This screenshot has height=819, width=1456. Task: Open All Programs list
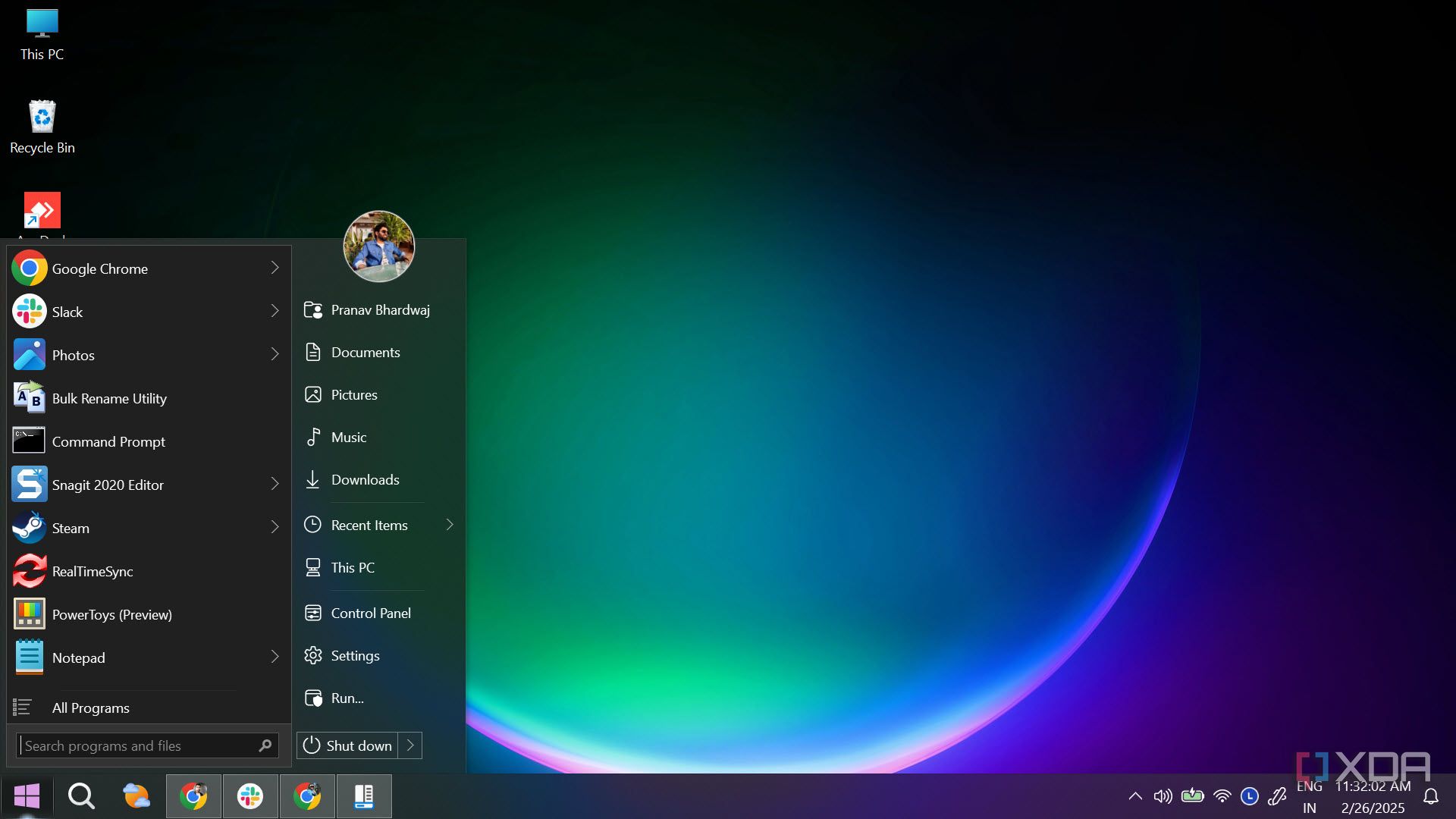(90, 708)
